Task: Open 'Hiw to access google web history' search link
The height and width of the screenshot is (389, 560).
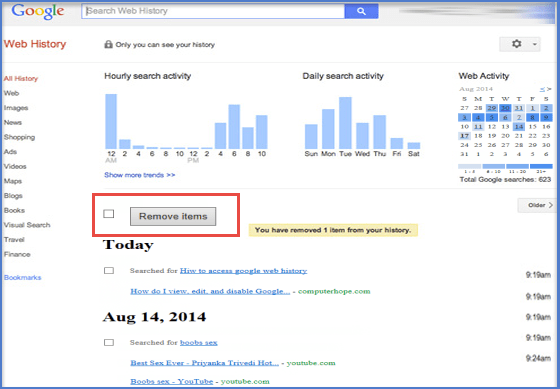Action: [x=243, y=271]
